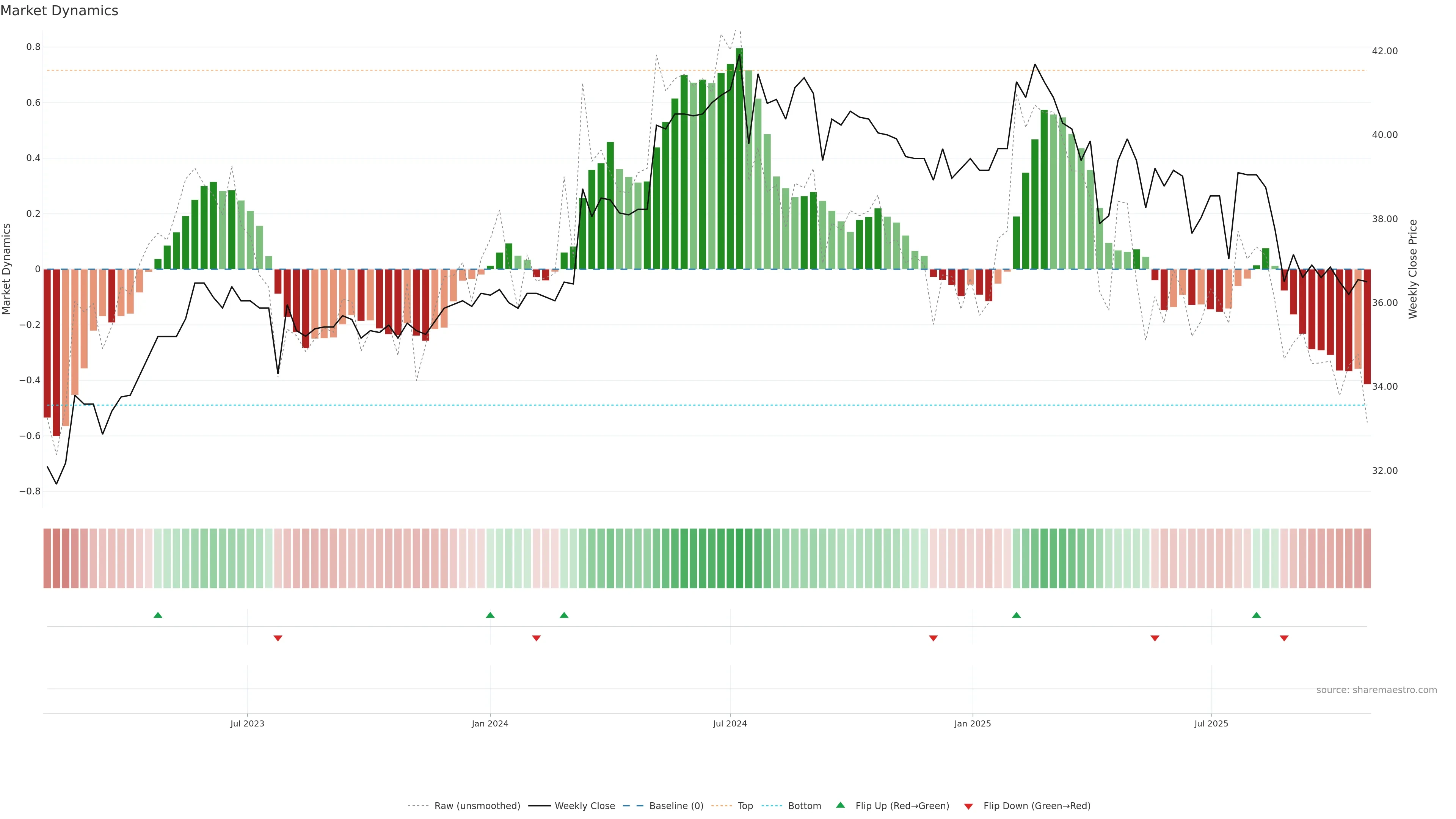Screen dimensions: 1456x819
Task: Toggle the Weekly Close legend entry
Action: [x=584, y=806]
